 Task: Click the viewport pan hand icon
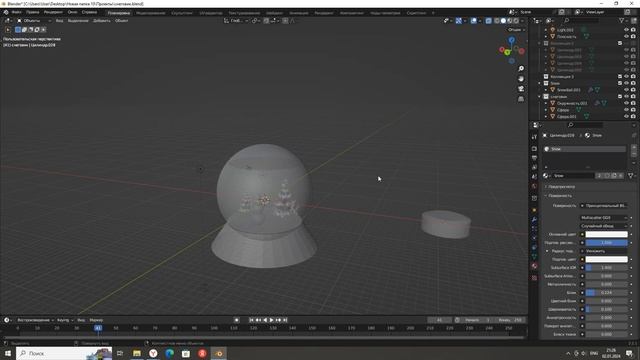[x=521, y=79]
